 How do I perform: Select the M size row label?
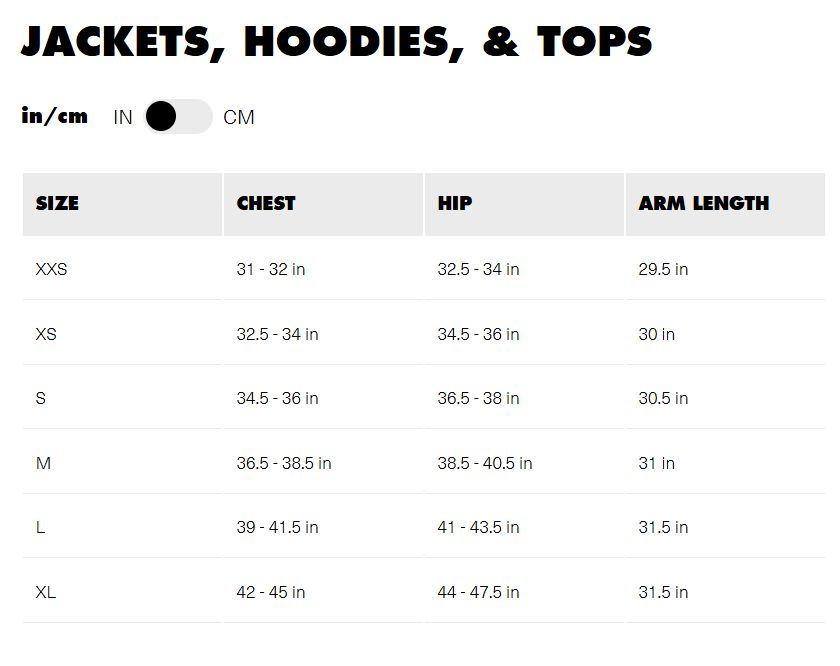(43, 463)
